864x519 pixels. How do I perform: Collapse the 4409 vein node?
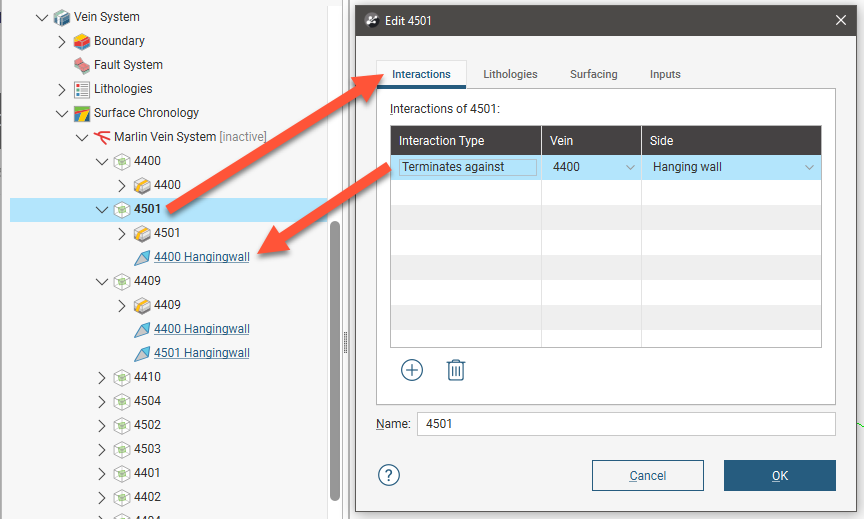pos(101,281)
